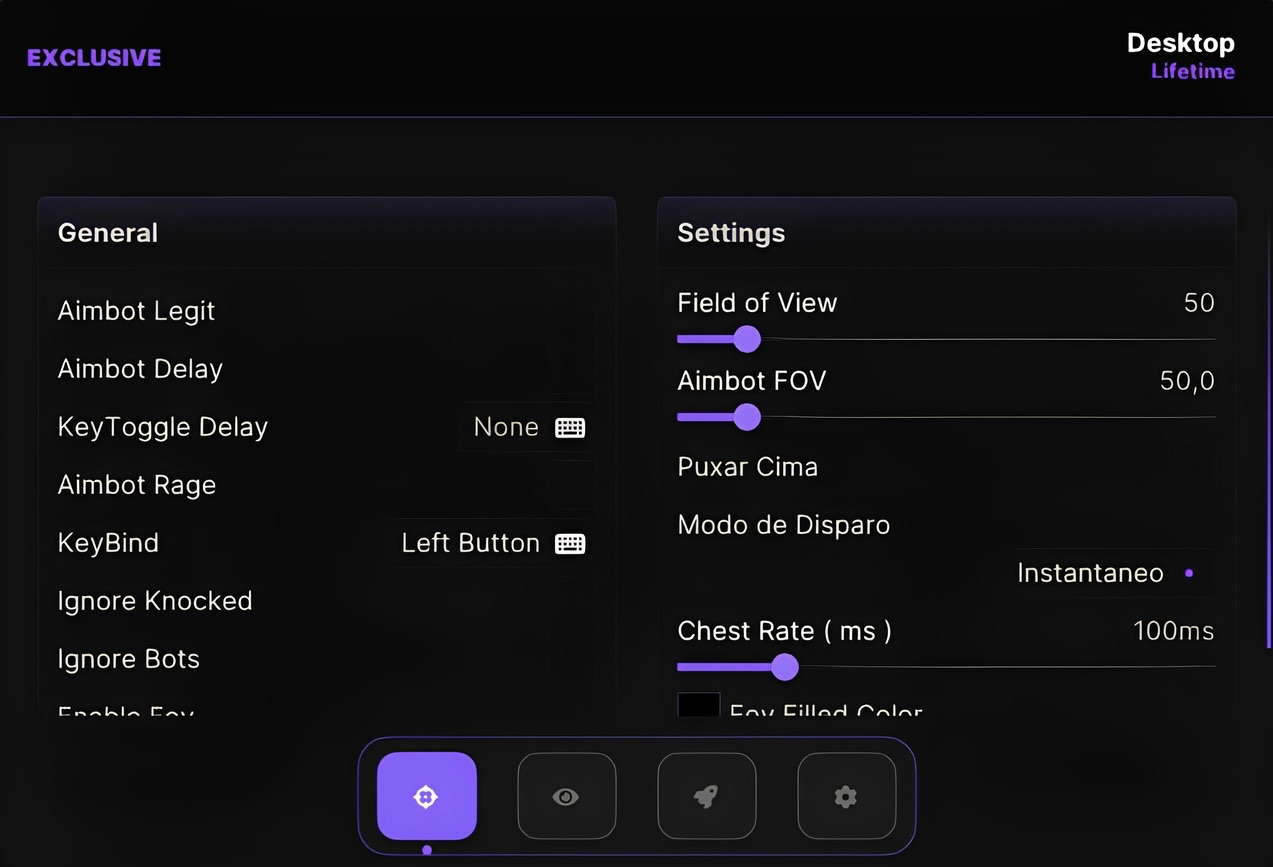Enable the Aimbot Rage option
The height and width of the screenshot is (867, 1273).
click(x=570, y=485)
